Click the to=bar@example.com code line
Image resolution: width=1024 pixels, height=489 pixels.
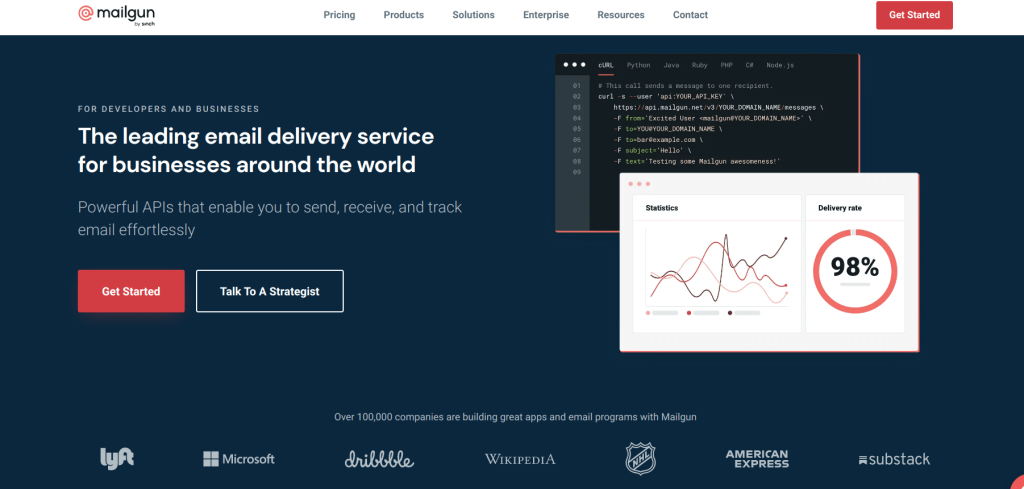click(x=658, y=140)
